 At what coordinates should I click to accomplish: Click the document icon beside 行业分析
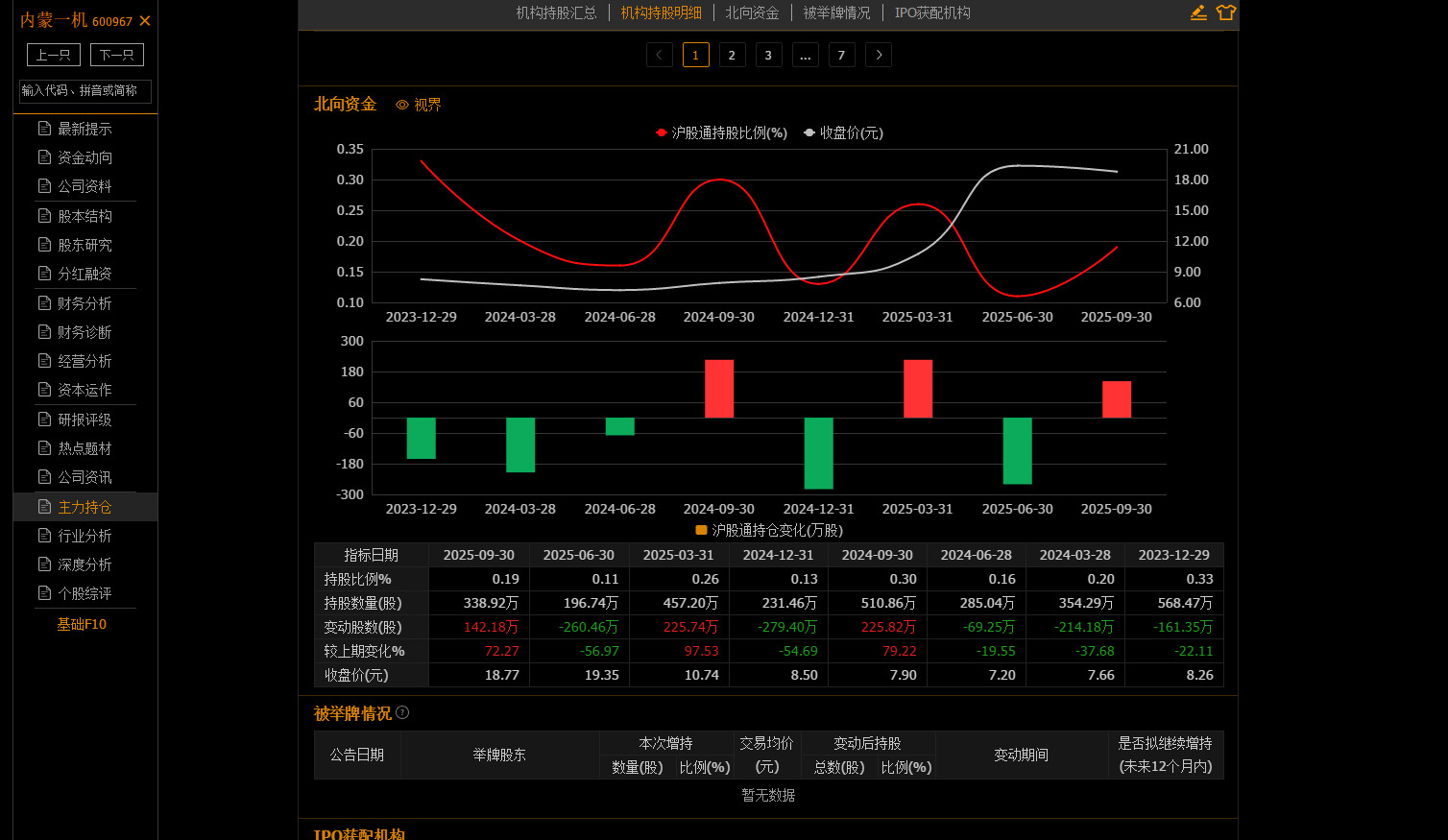[x=44, y=535]
